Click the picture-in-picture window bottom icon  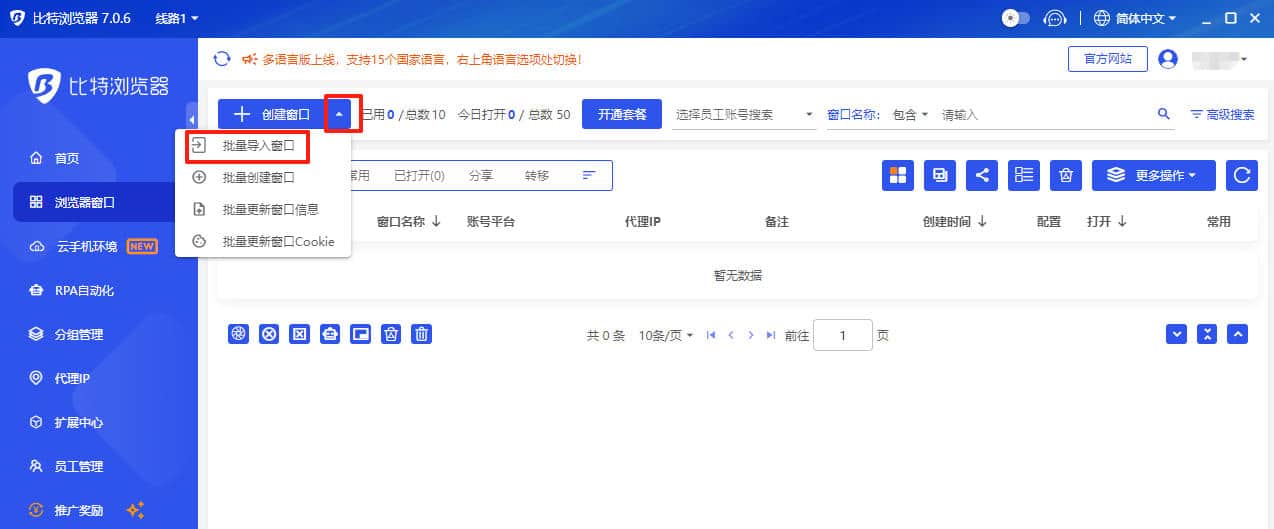tap(361, 334)
